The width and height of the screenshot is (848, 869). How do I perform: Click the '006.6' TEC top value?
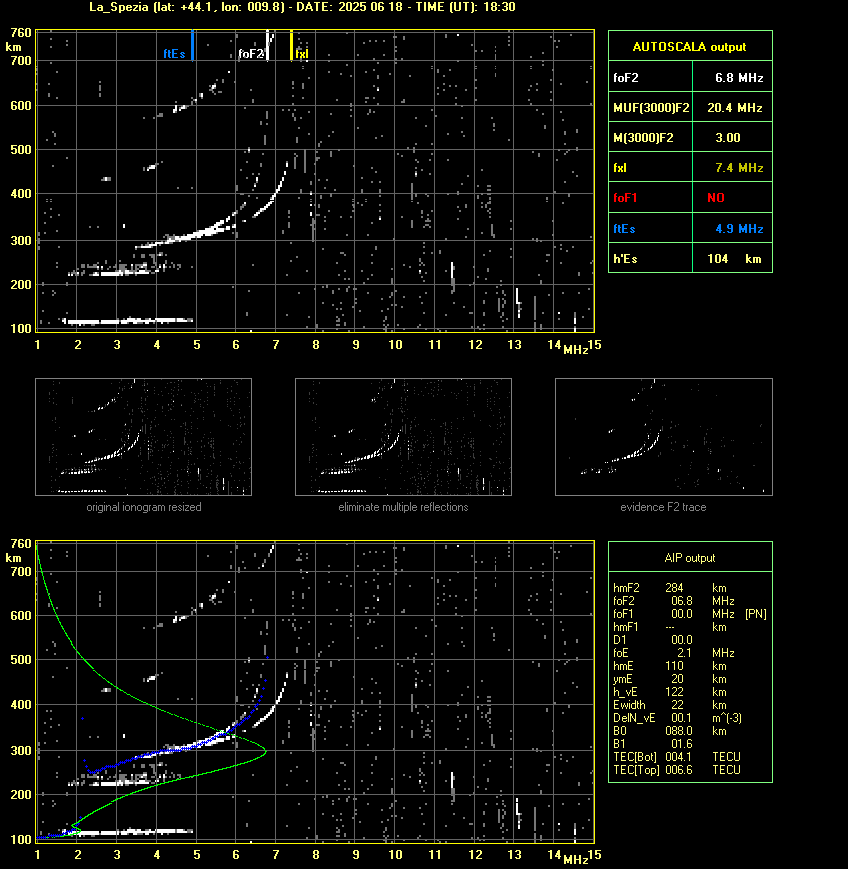(x=679, y=770)
